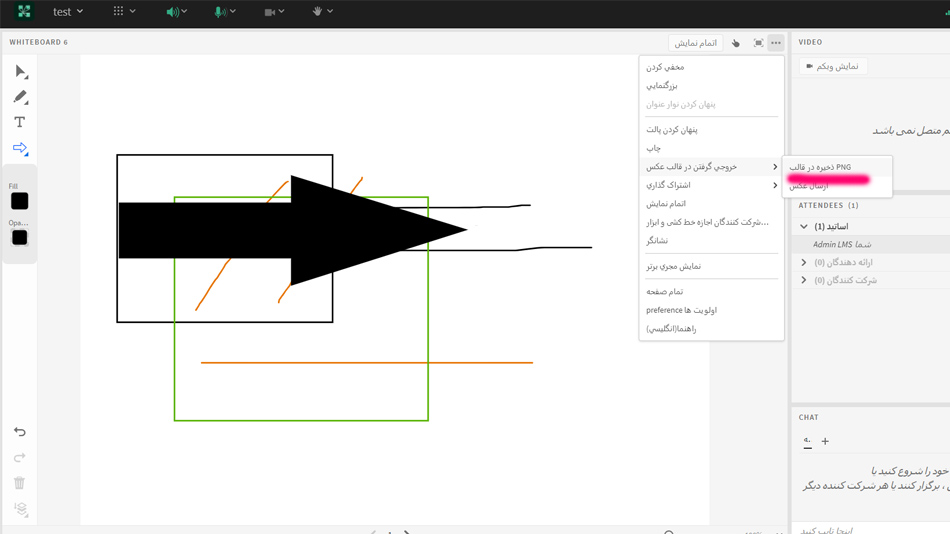950x534 pixels.
Task: Select ارسال عکس submenu option
Action: click(837, 186)
